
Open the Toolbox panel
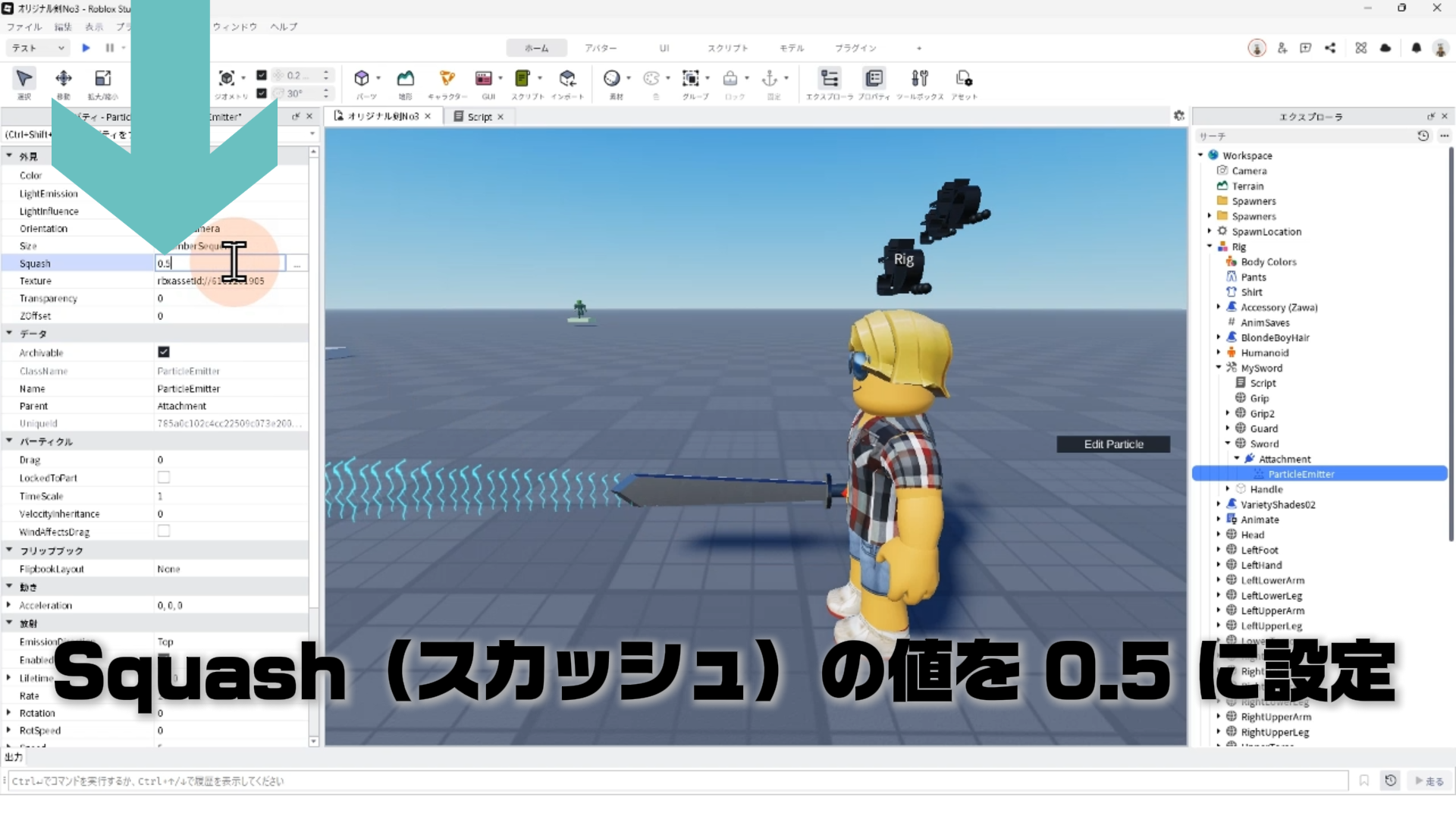pos(919,79)
